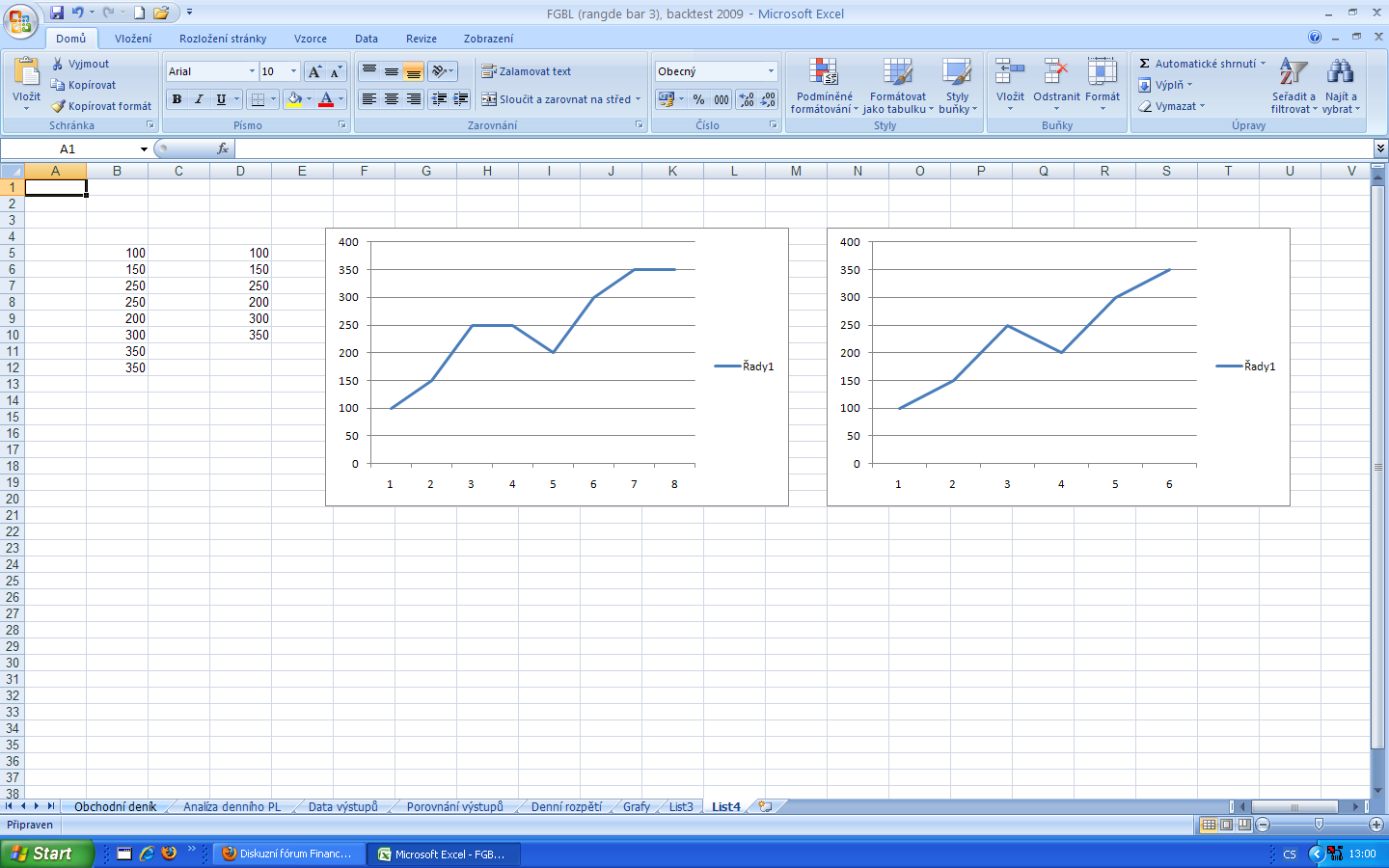1389x868 pixels.
Task: Click Seřadit a filtrovat button
Action: point(1294,86)
